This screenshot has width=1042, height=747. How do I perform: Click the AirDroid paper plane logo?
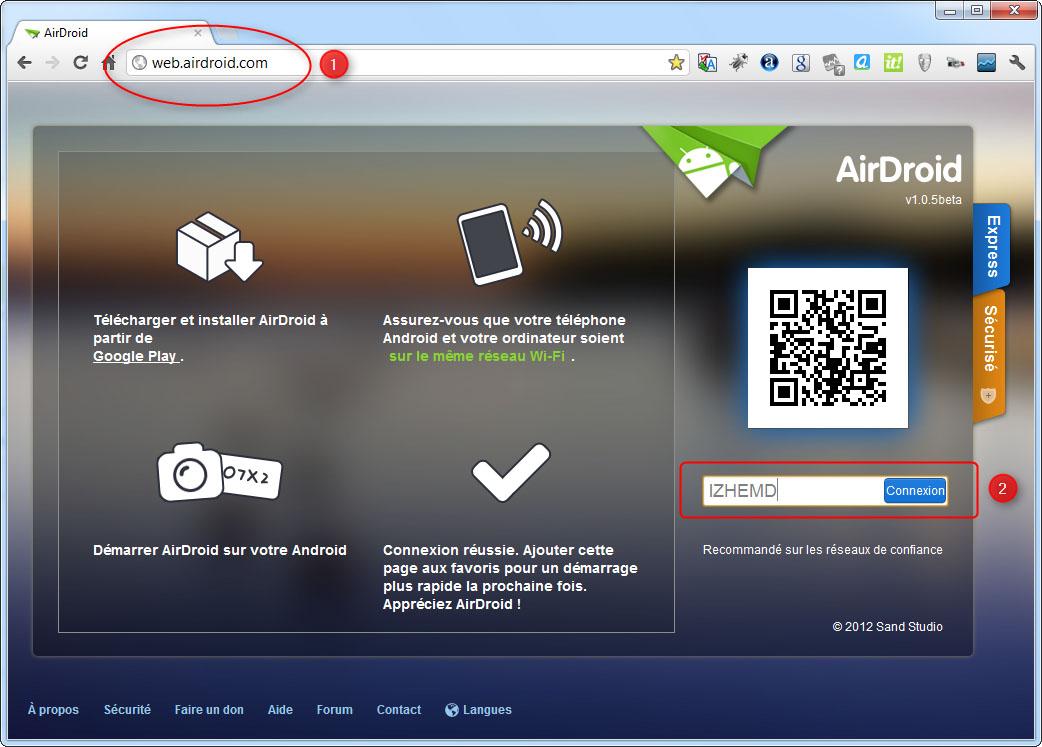716,161
